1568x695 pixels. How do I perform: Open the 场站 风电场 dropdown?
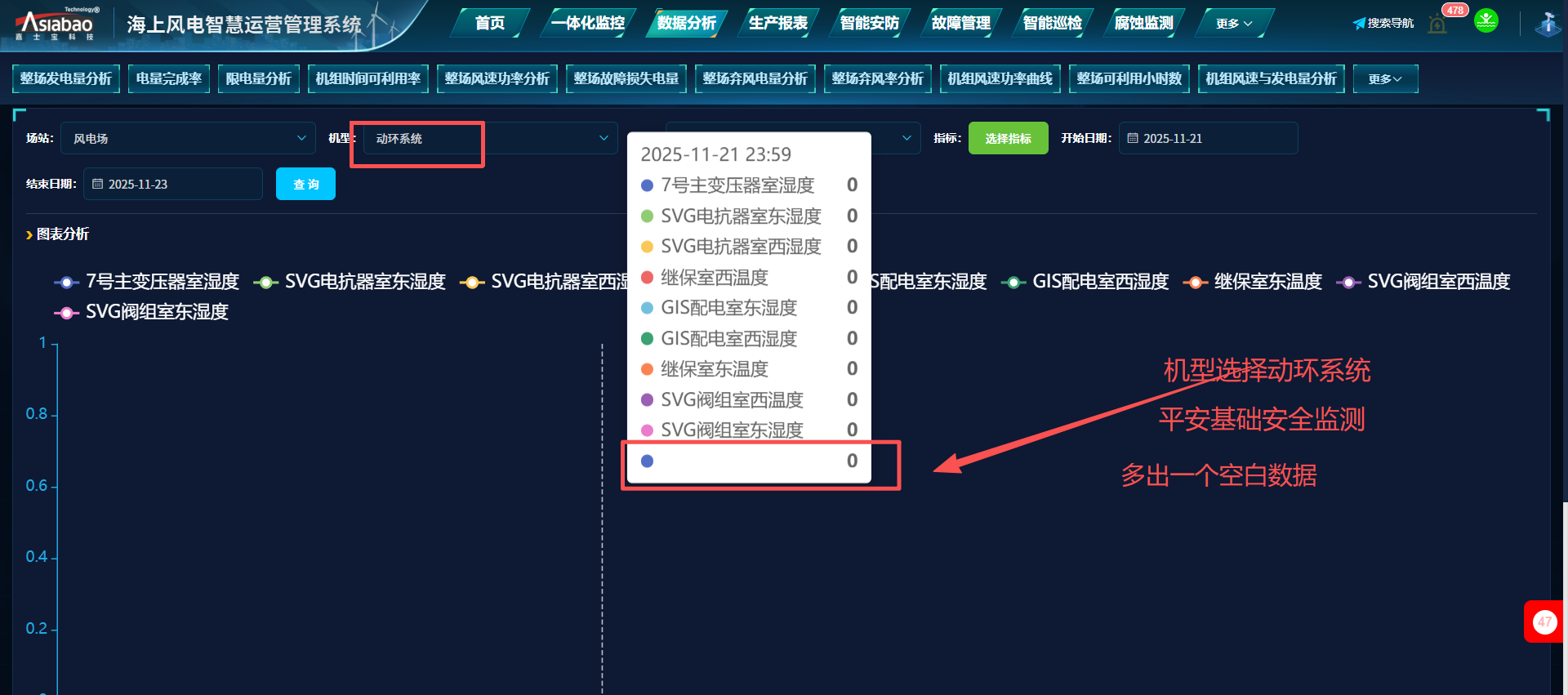pyautogui.click(x=188, y=139)
